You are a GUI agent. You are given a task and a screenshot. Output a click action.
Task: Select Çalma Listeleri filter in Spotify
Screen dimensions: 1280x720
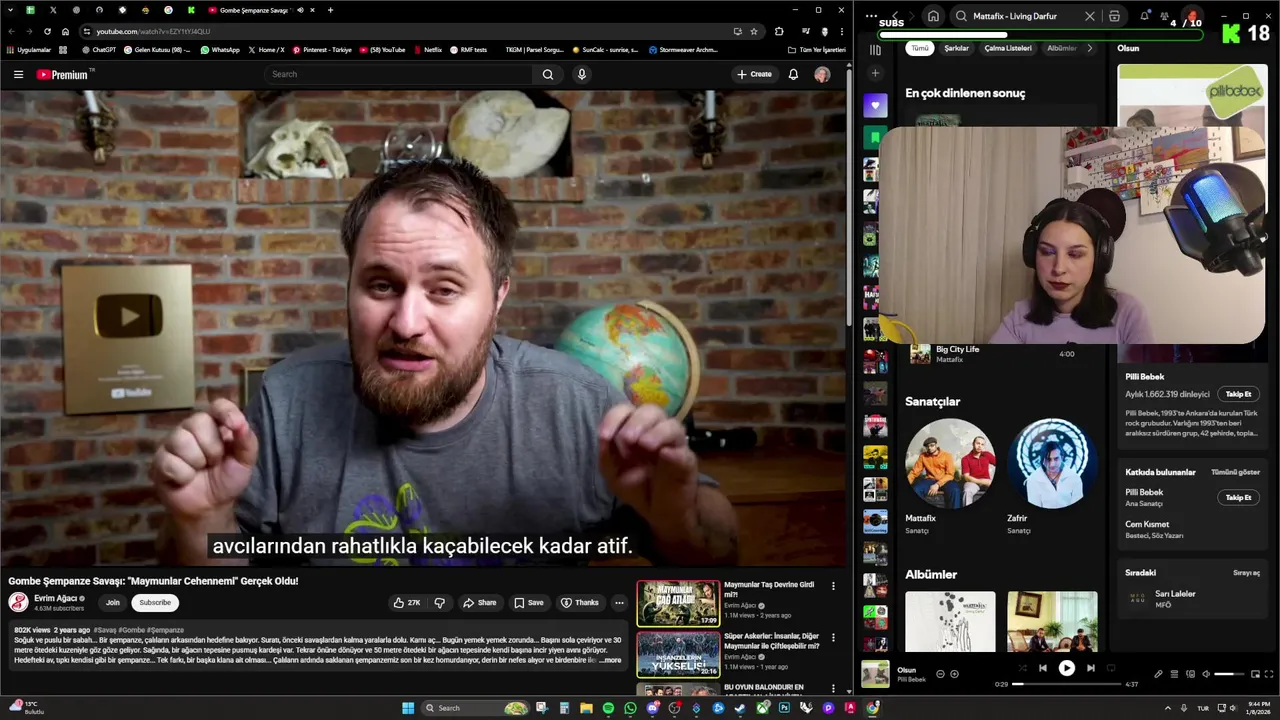[x=1008, y=48]
